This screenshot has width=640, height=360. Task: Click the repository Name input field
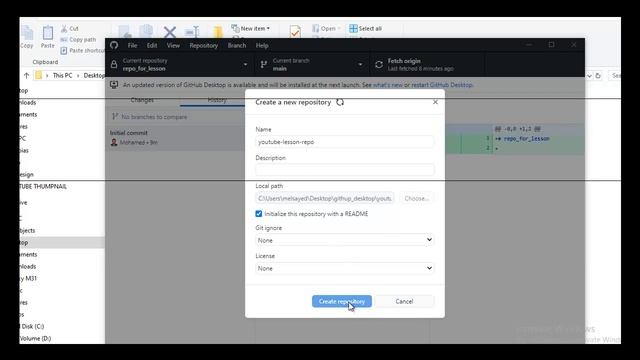(344, 142)
